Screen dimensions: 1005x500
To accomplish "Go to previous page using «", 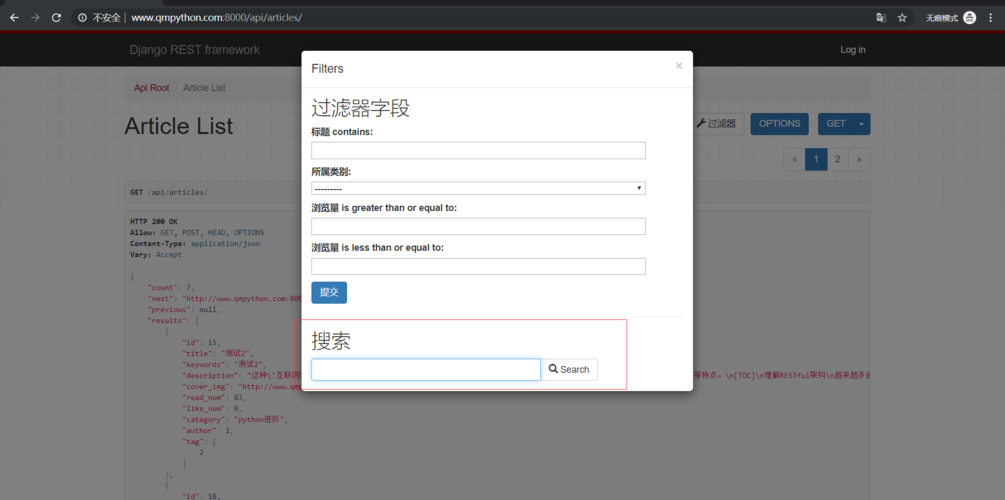I will click(x=794, y=160).
